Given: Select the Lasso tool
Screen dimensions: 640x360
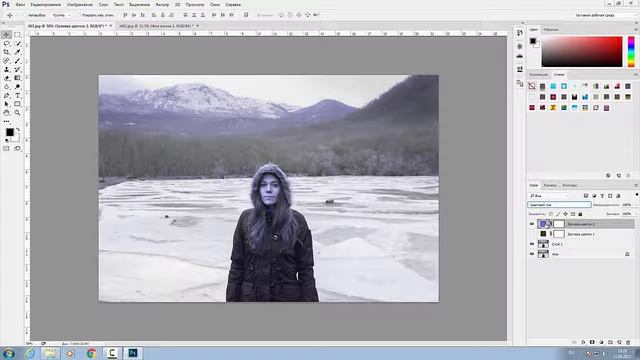Looking at the screenshot, I should coord(7,43).
